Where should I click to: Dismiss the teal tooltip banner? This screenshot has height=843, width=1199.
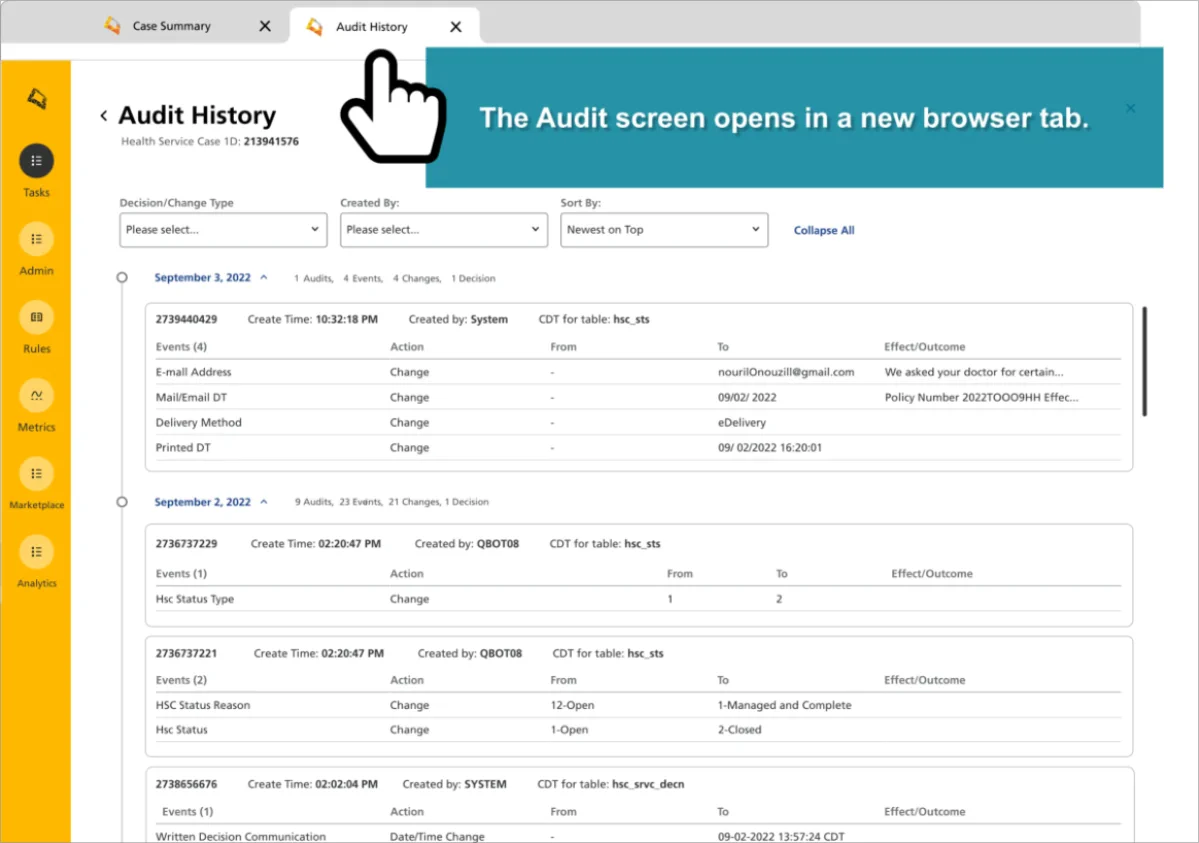(x=1130, y=108)
